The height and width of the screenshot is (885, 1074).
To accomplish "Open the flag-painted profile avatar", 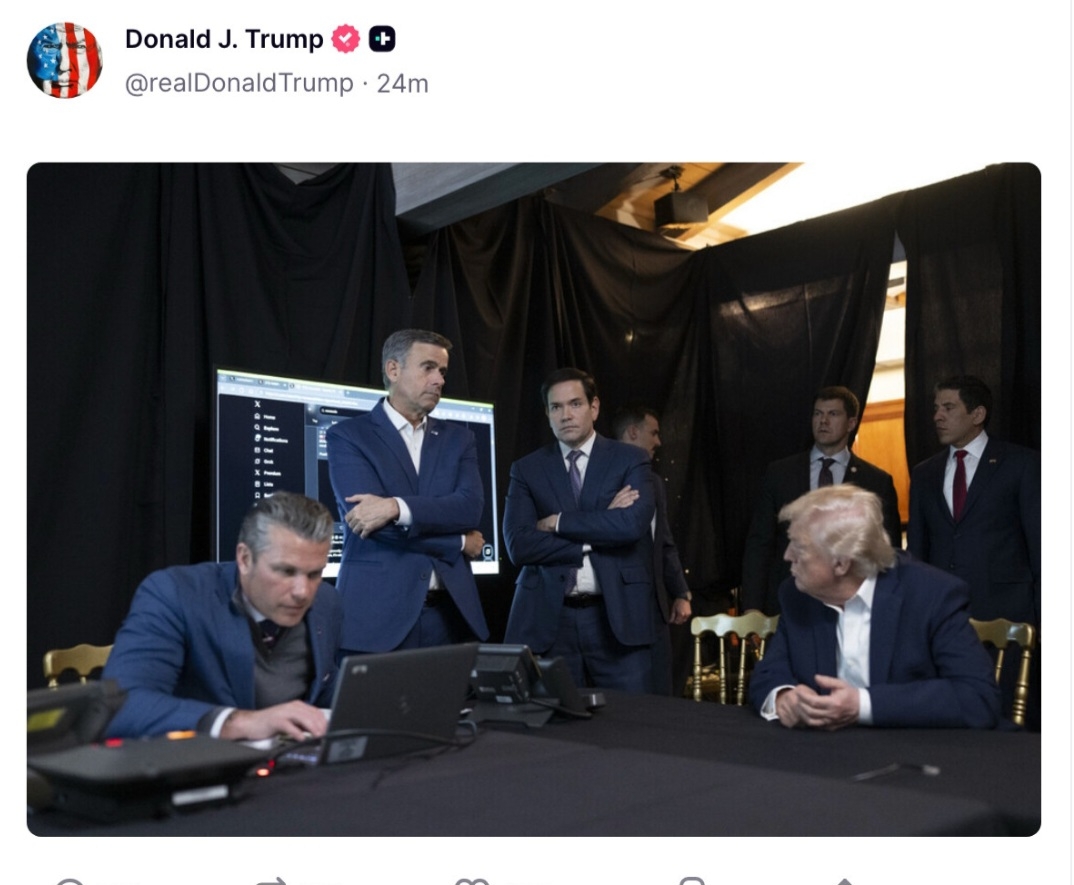I will [x=64, y=60].
